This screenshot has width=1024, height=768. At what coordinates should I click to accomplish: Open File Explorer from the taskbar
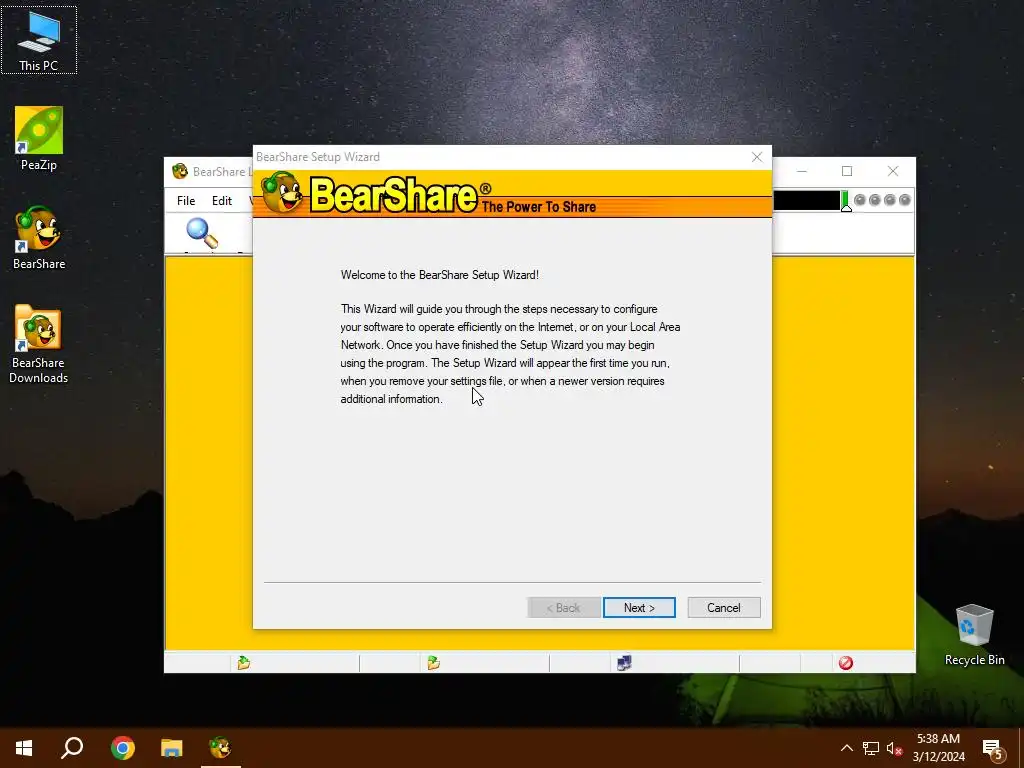pyautogui.click(x=172, y=748)
